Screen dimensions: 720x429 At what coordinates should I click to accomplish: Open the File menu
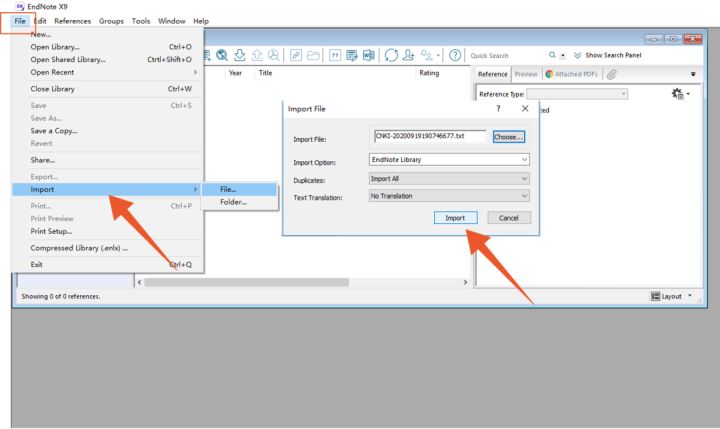tap(20, 21)
